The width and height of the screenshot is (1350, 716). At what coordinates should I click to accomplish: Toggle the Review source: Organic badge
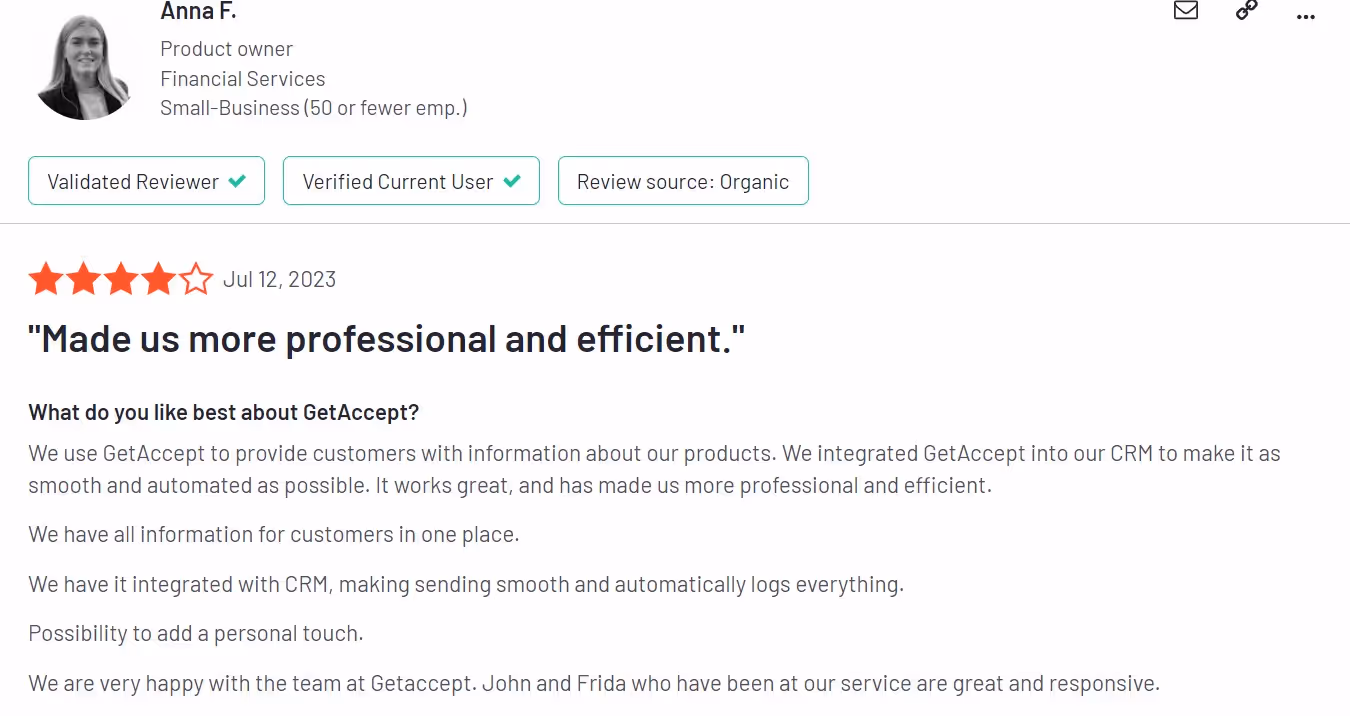(x=683, y=181)
